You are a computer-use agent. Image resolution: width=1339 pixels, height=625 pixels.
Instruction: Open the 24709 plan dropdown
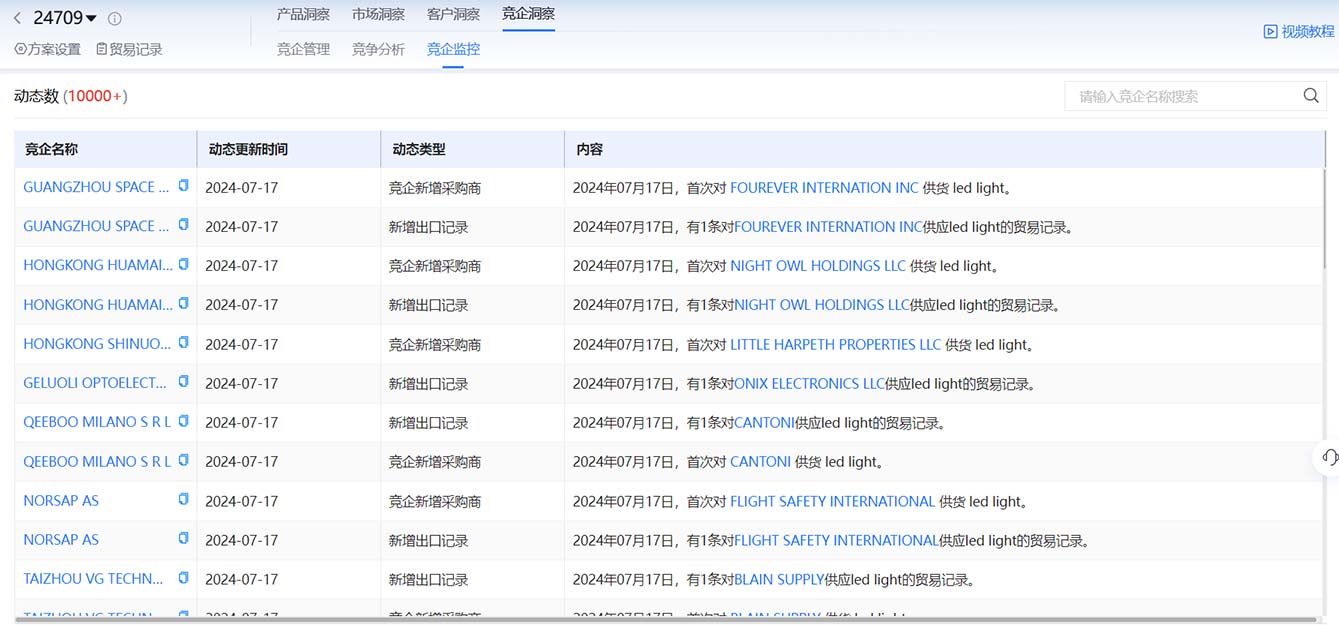pos(65,18)
